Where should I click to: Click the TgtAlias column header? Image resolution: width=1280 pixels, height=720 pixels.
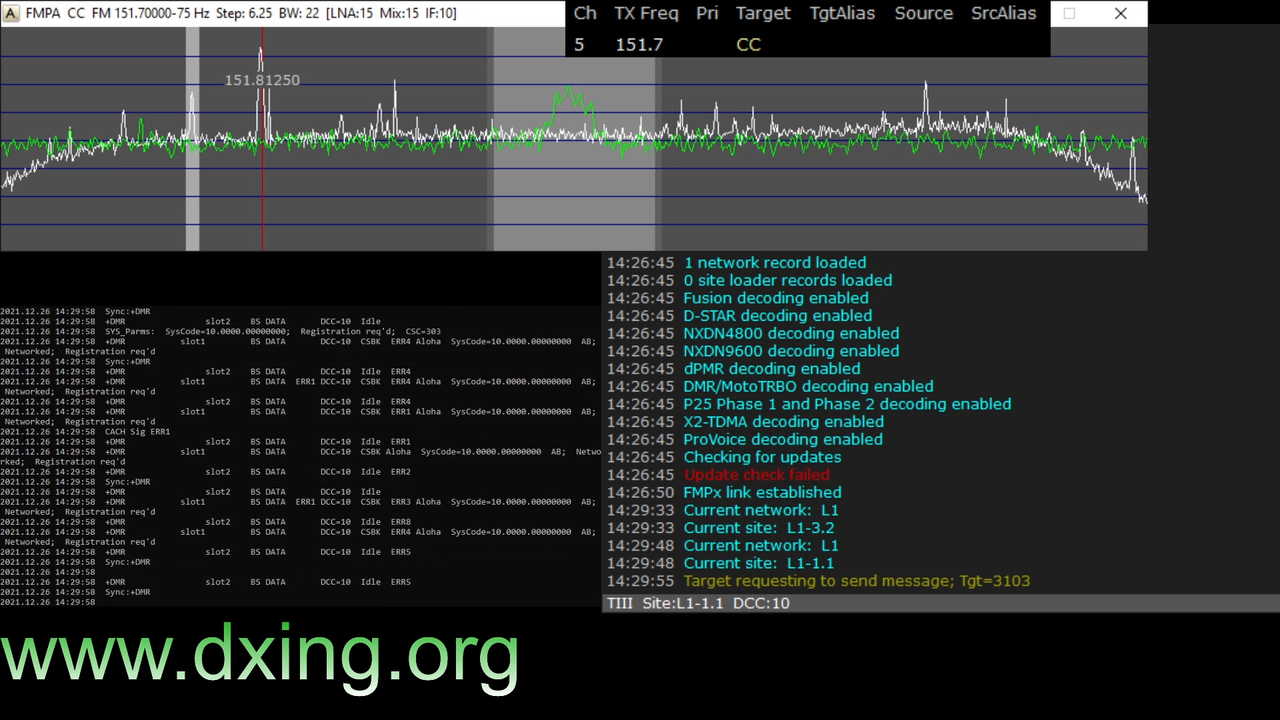pyautogui.click(x=842, y=13)
